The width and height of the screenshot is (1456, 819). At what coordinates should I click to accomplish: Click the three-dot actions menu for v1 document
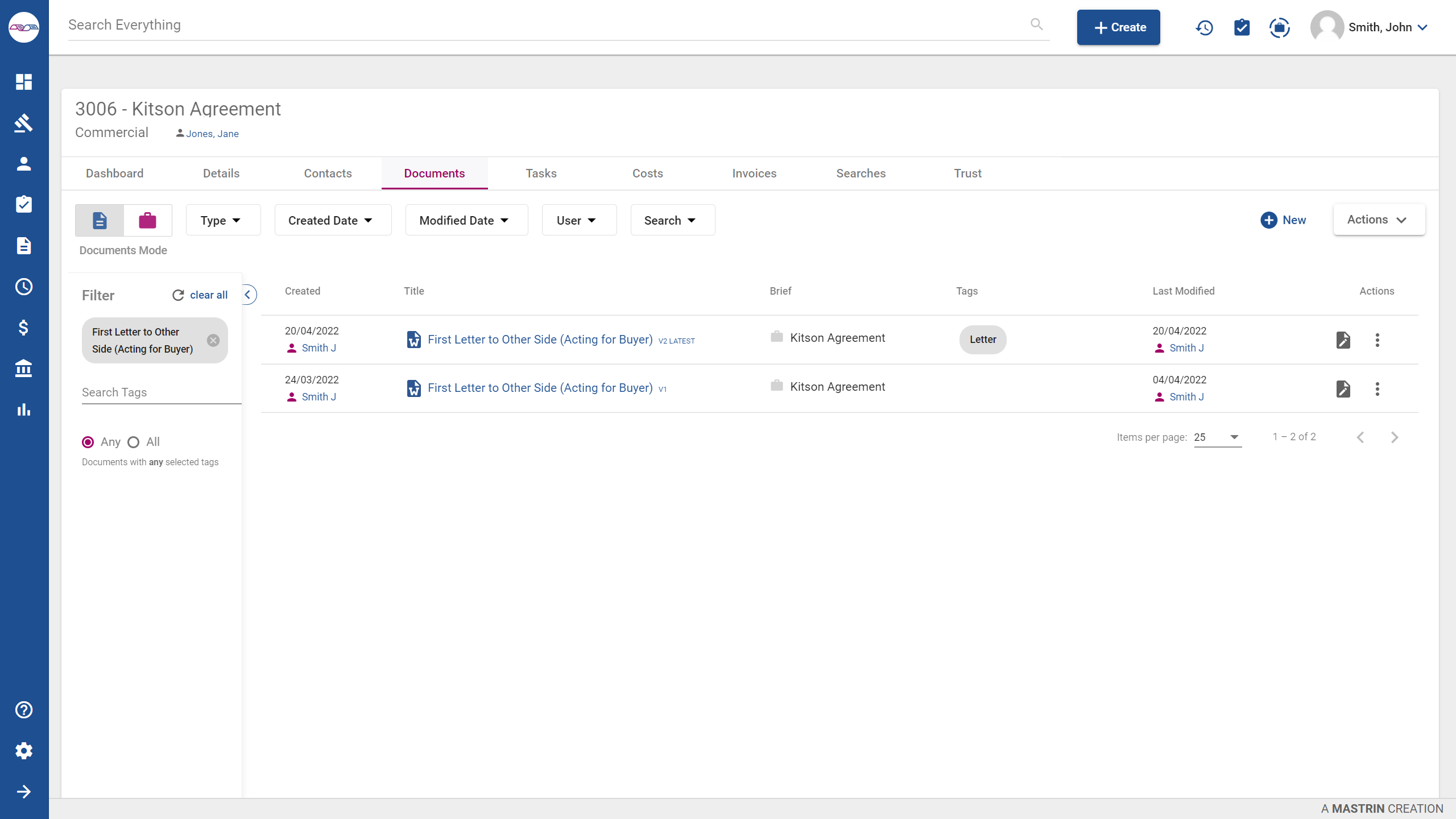(1378, 388)
